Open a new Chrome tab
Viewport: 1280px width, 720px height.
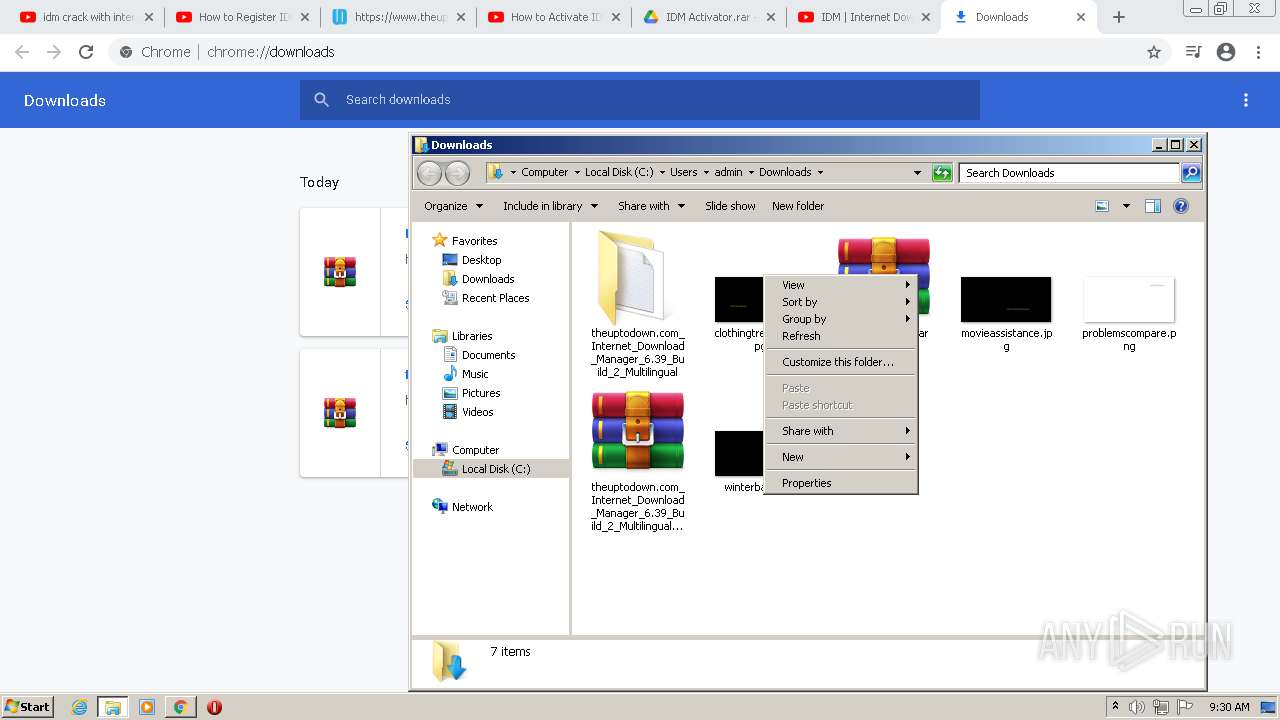1119,17
